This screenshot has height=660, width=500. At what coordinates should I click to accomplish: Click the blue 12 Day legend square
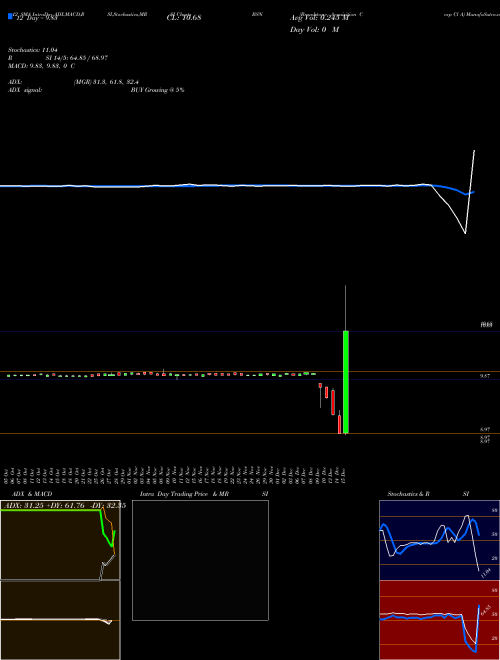coord(10,16)
